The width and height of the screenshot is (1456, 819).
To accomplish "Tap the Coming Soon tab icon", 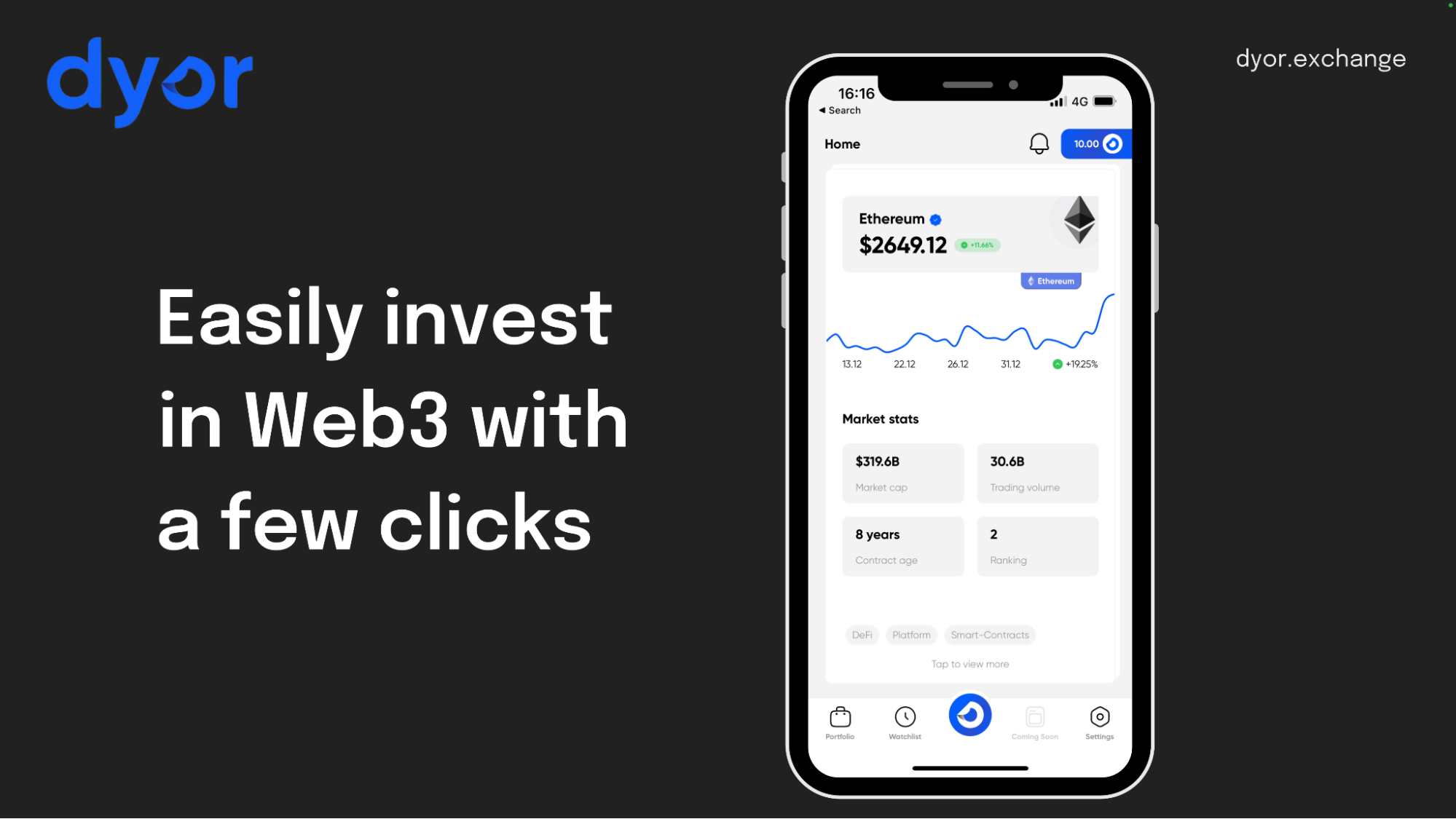I will [x=1035, y=716].
